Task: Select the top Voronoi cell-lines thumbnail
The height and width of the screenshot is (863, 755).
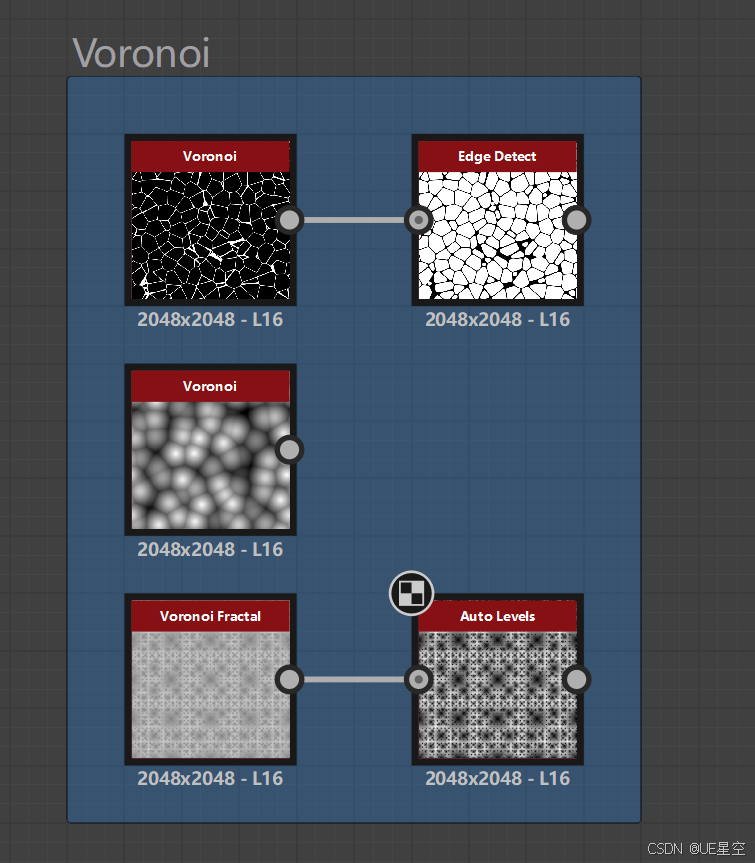Action: 210,236
